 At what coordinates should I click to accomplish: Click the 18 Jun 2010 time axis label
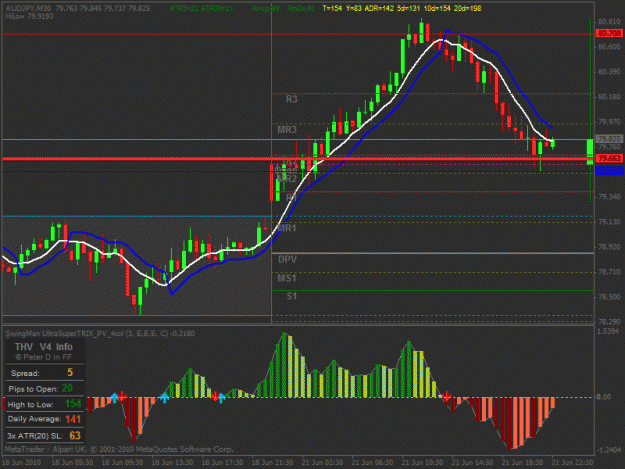(21, 463)
